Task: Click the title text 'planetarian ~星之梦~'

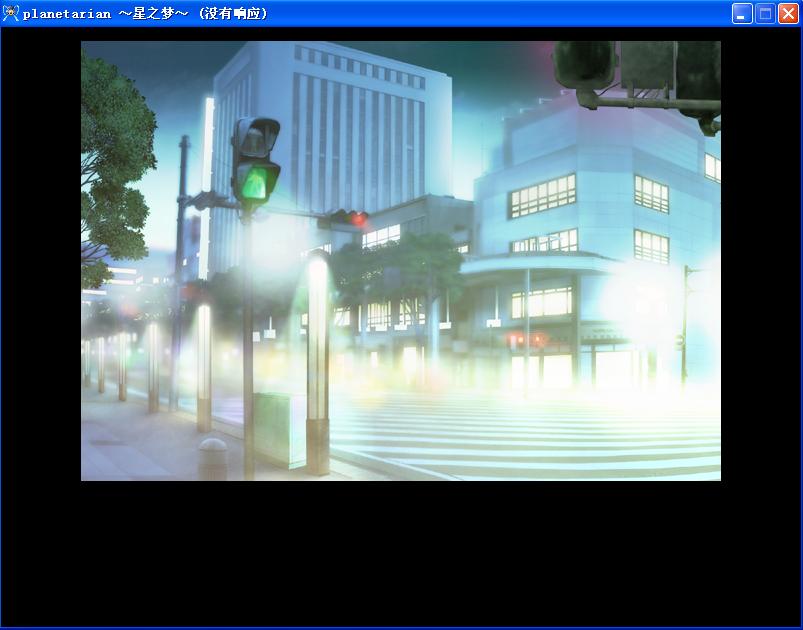Action: point(105,14)
